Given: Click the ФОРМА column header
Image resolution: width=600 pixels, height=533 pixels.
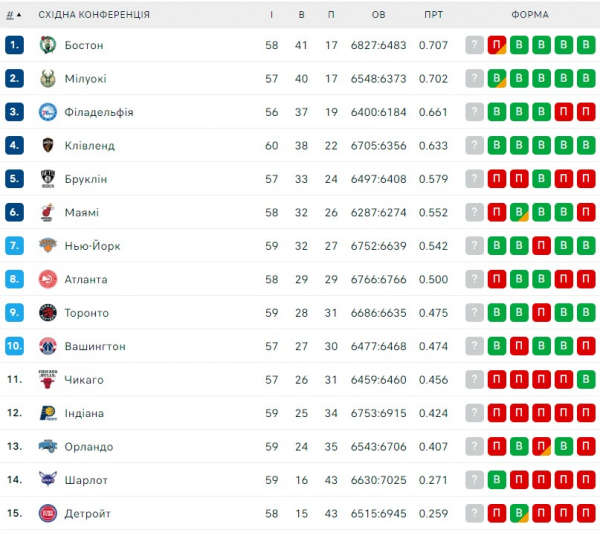Looking at the screenshot, I should [x=530, y=15].
